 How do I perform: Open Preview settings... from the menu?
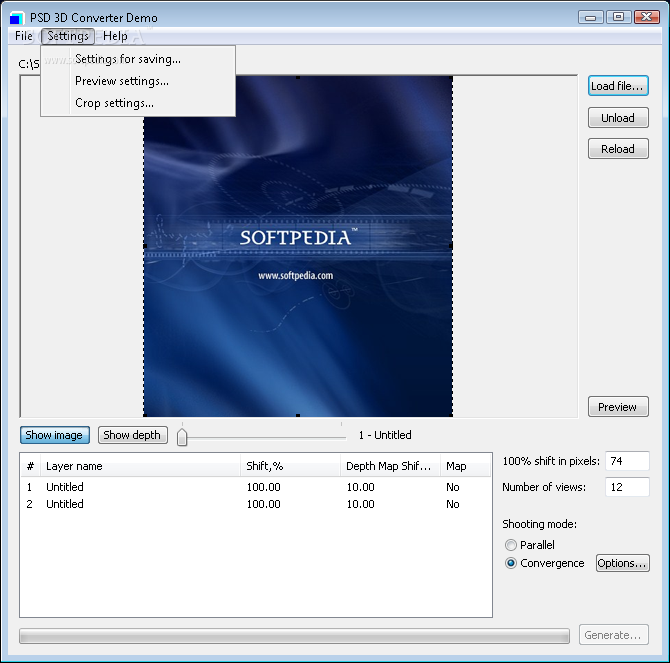coord(138,81)
